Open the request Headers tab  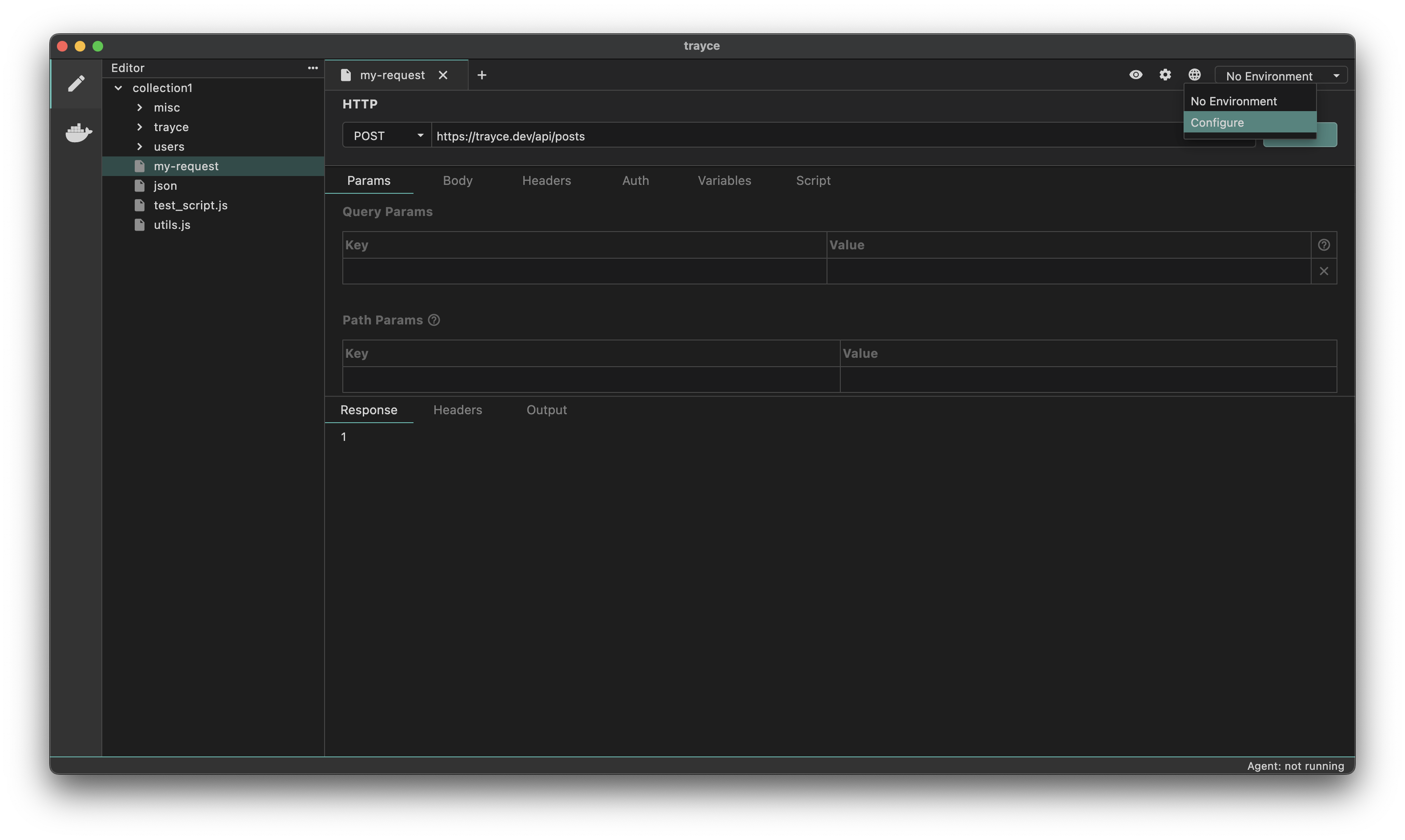[x=546, y=180]
